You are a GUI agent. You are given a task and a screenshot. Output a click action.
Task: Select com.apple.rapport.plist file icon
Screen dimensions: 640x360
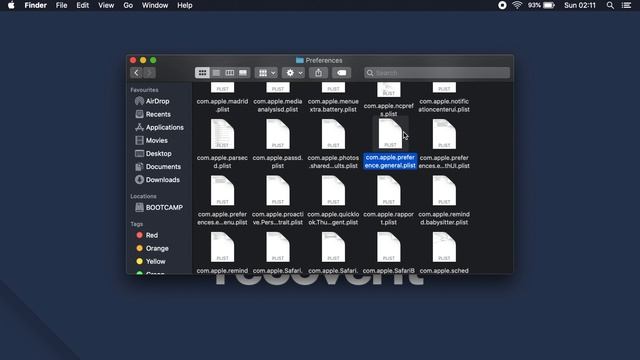[x=389, y=191]
